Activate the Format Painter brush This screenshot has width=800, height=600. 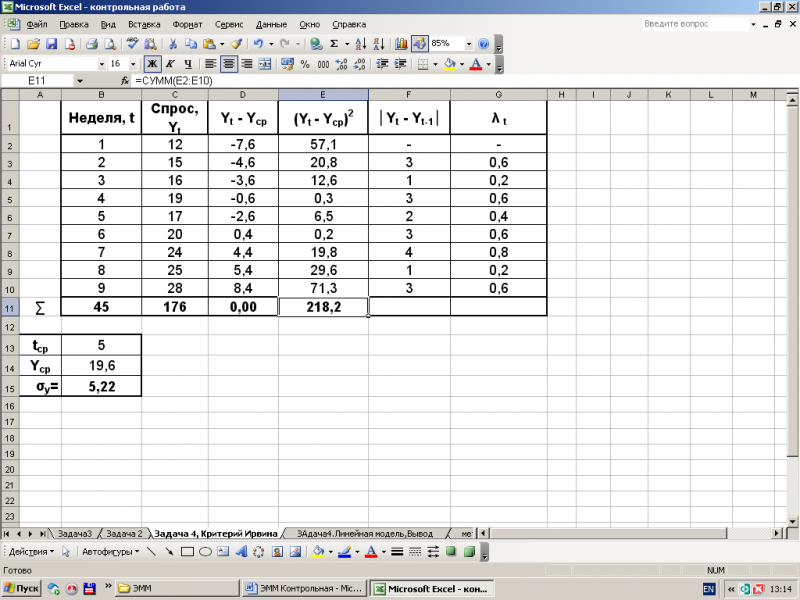(236, 44)
